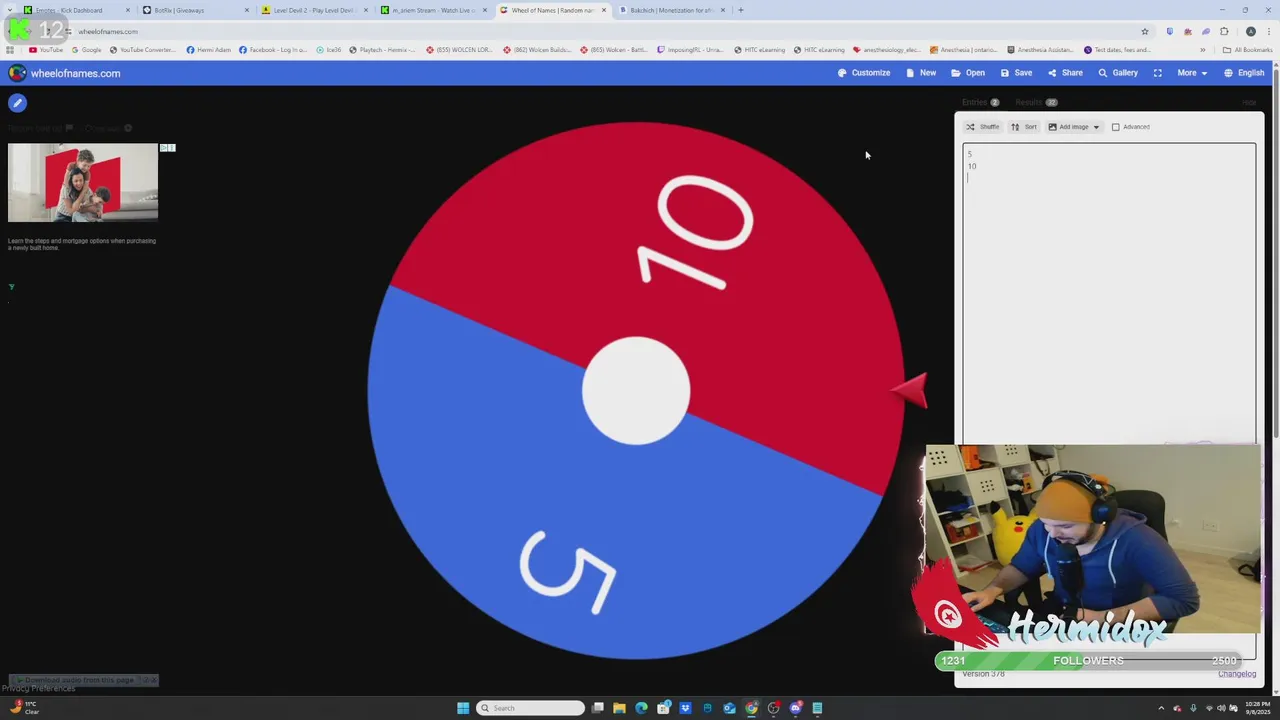Open the Customize palette options
Screen dimensions: 1280x720
click(863, 73)
